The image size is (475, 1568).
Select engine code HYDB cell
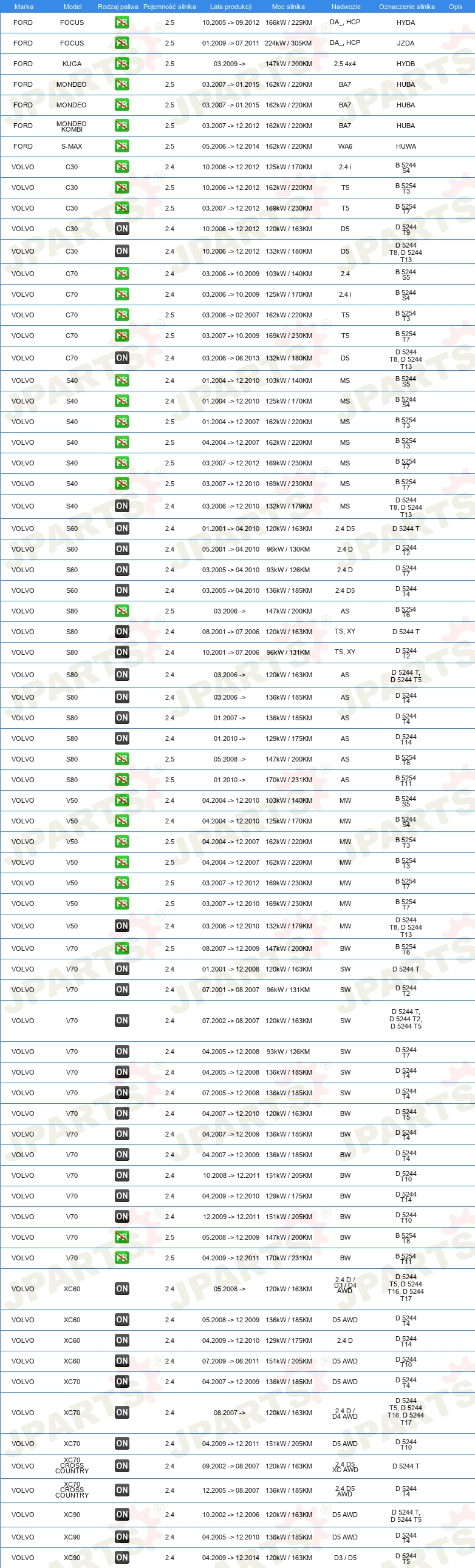[406, 64]
